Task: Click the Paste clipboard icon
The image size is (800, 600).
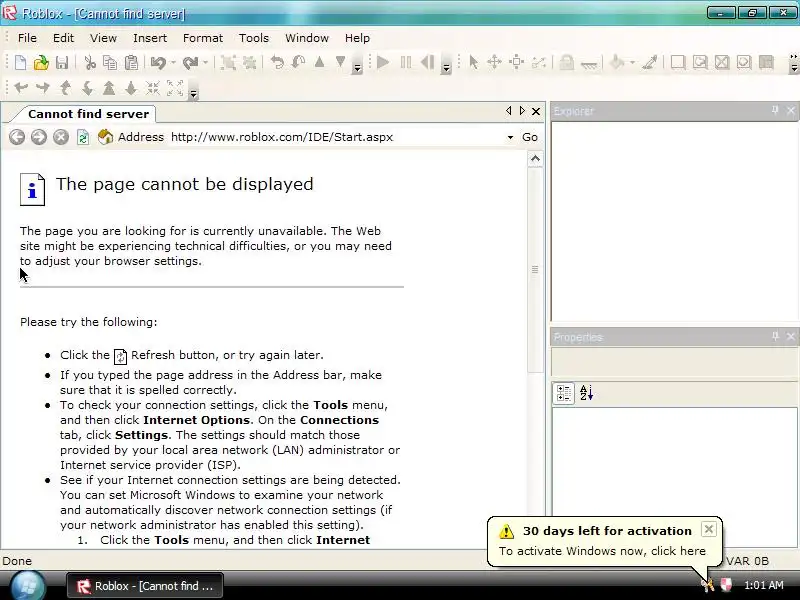Action: pyautogui.click(x=132, y=63)
